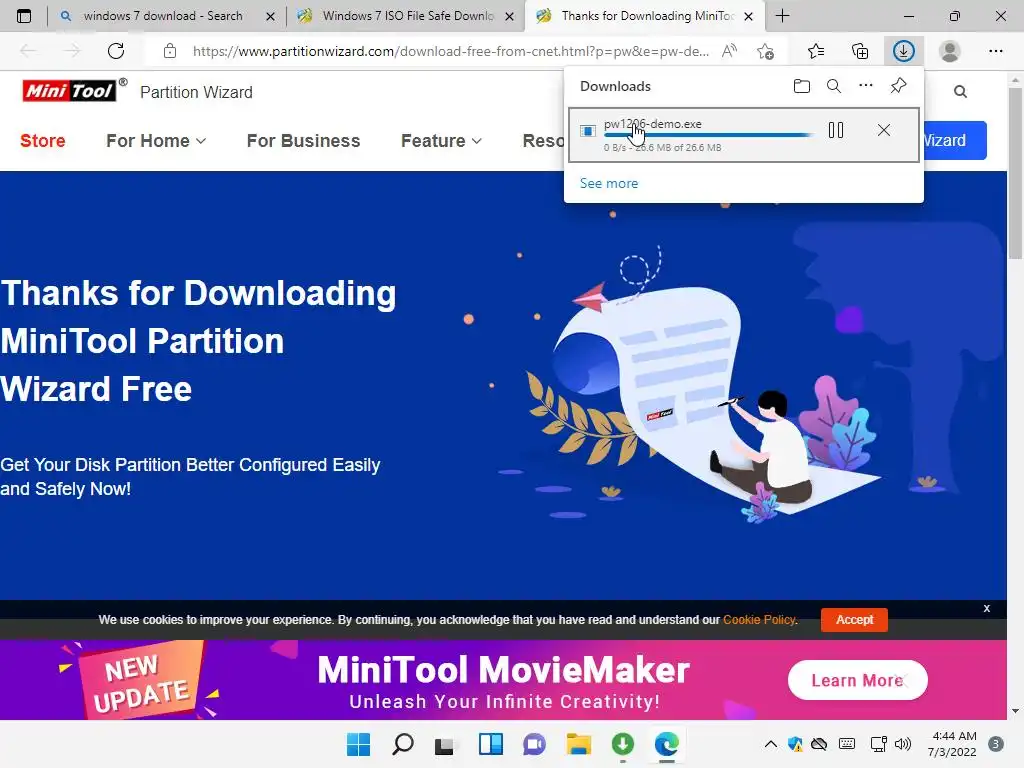The height and width of the screenshot is (768, 1024).
Task: Open the Windows Start menu
Action: point(358,744)
